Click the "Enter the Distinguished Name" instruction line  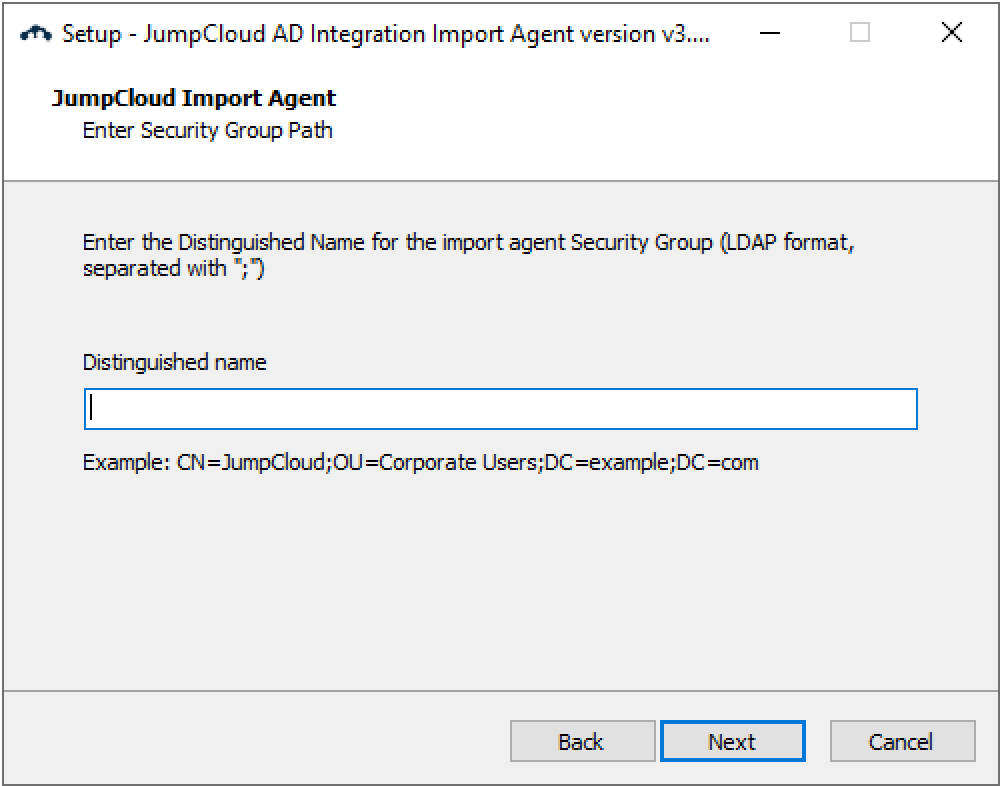398,243
